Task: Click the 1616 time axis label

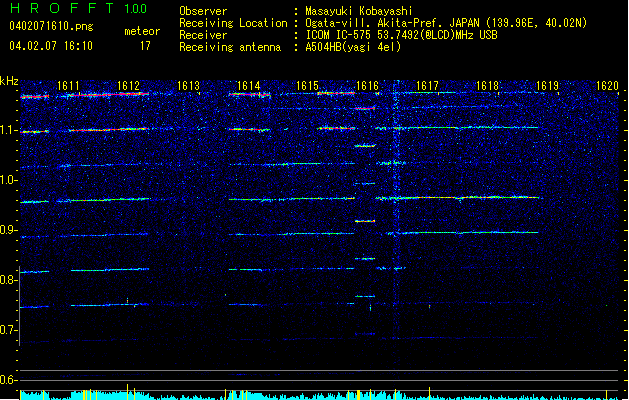Action: pos(367,86)
